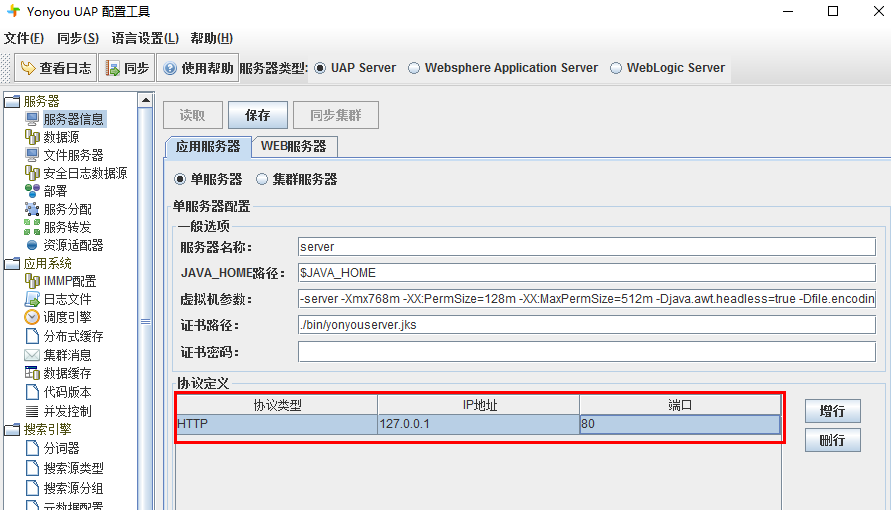This screenshot has height=510, width=891.
Task: Click the Yonyou UAP title bar app icon
Action: (x=14, y=11)
